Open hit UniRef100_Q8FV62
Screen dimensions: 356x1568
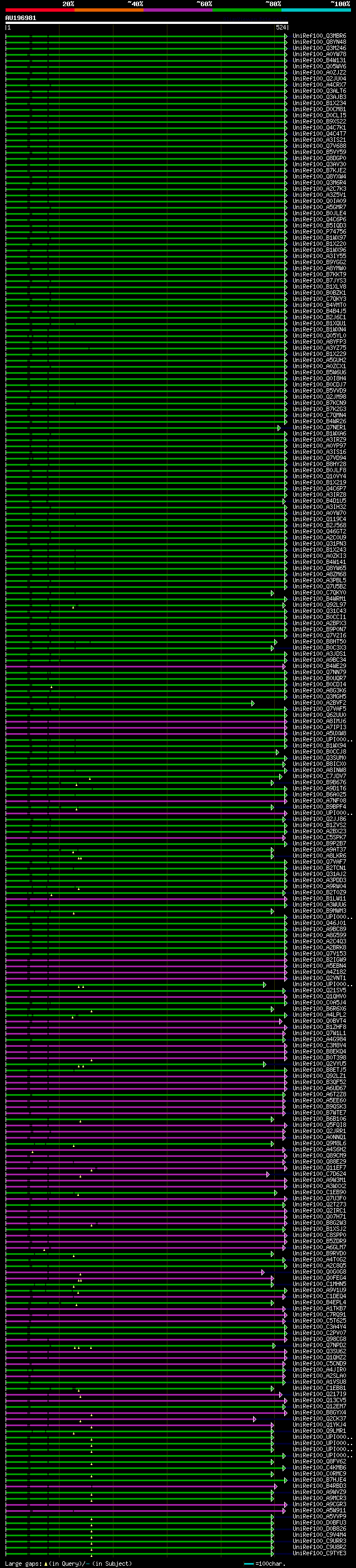319,1461
